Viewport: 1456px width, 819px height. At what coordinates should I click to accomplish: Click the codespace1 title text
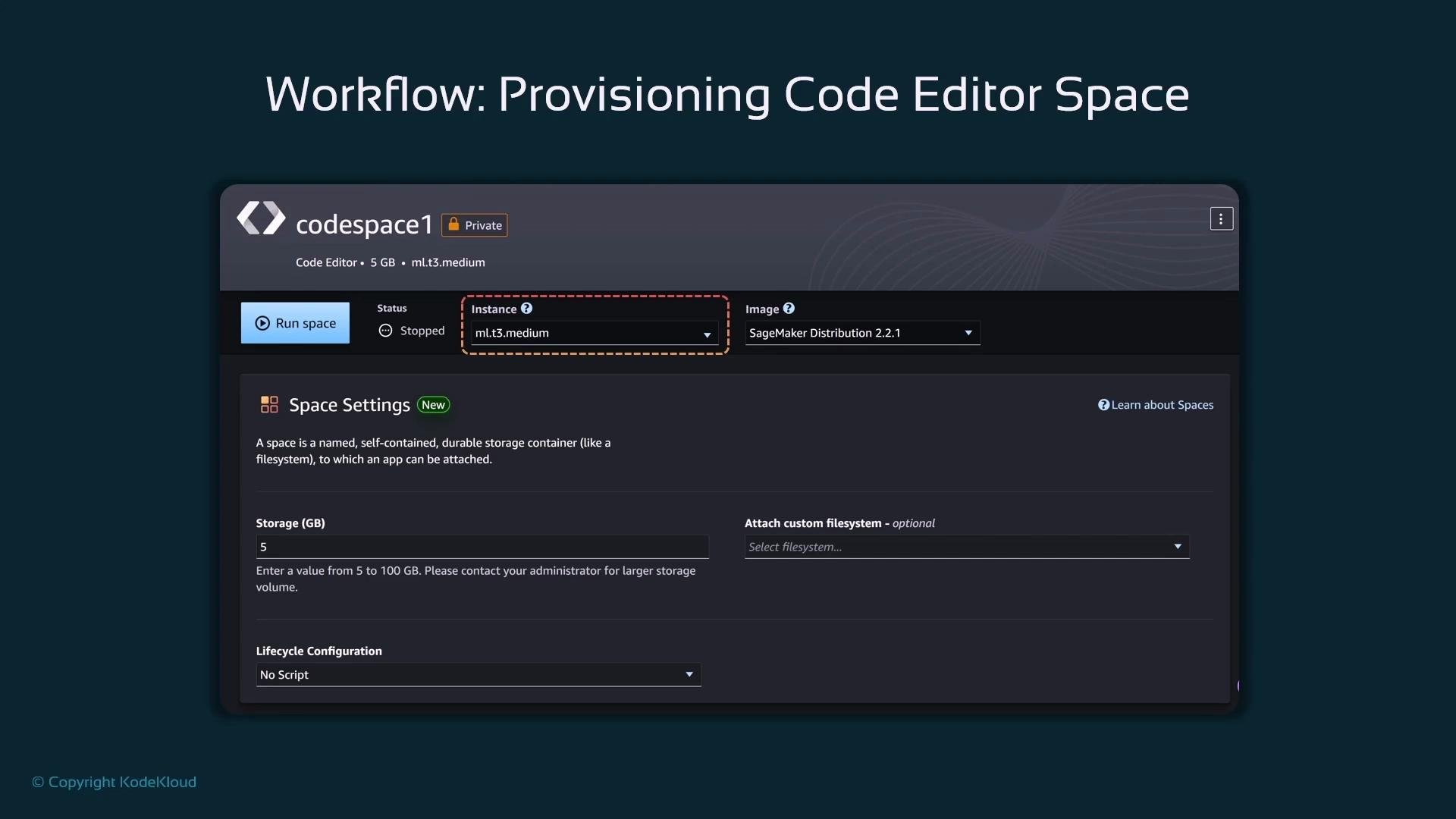click(x=364, y=224)
